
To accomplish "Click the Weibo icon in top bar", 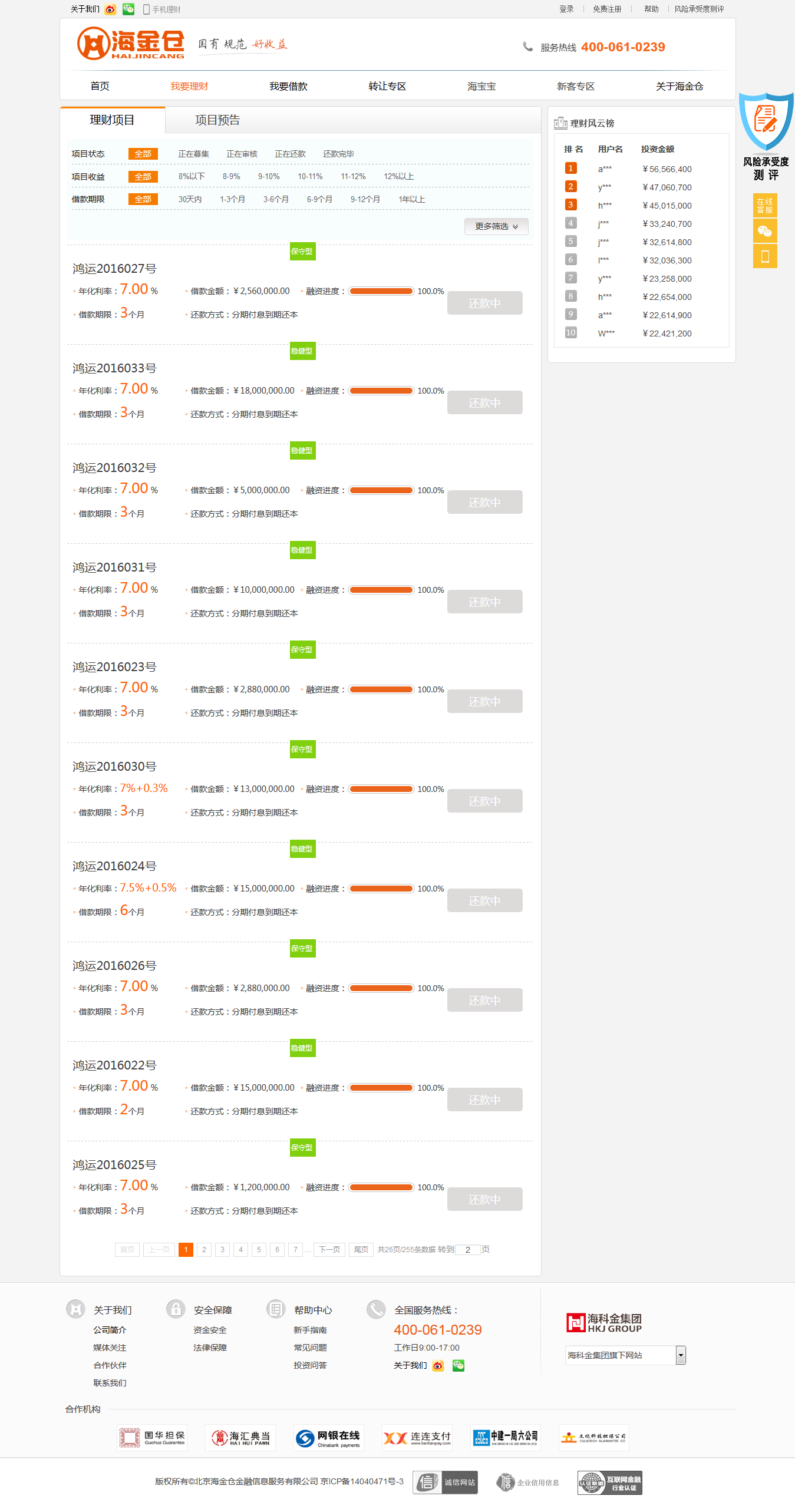I will [110, 9].
